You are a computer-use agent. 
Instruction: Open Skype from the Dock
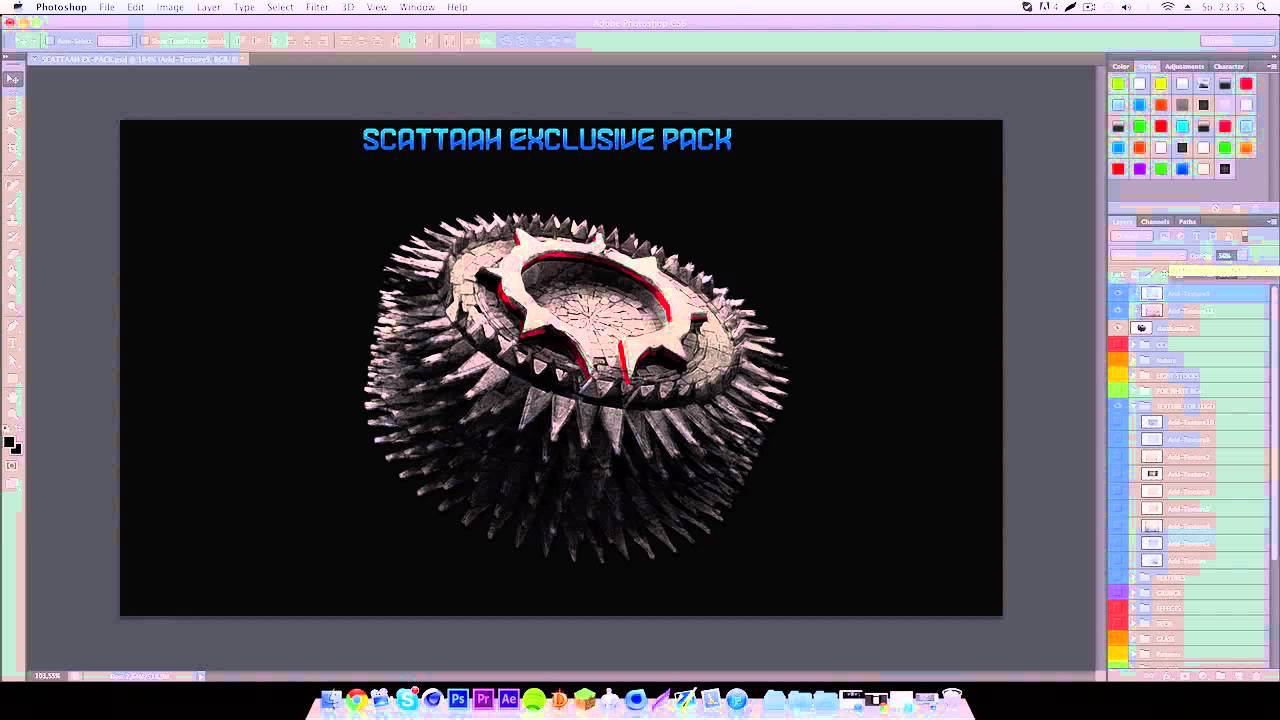pos(407,699)
